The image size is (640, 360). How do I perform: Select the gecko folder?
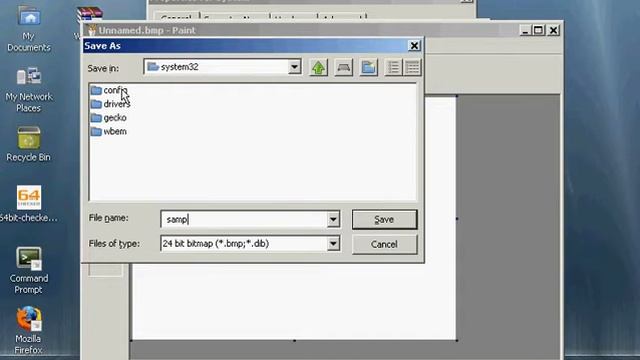click(109, 118)
